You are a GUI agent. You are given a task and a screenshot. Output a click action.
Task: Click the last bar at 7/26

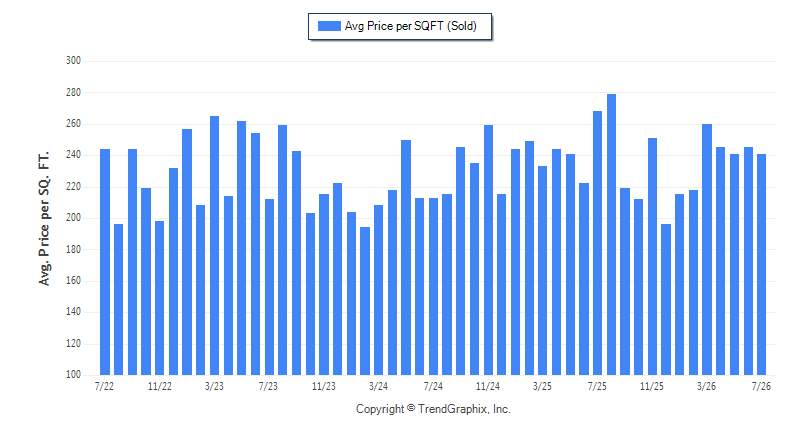(x=761, y=264)
